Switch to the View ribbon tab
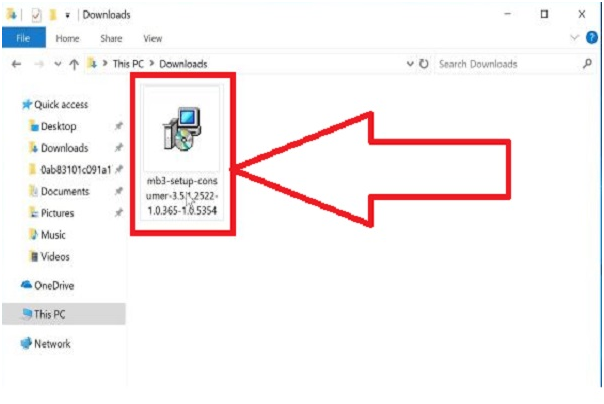This screenshot has width=604, height=404. [x=153, y=39]
